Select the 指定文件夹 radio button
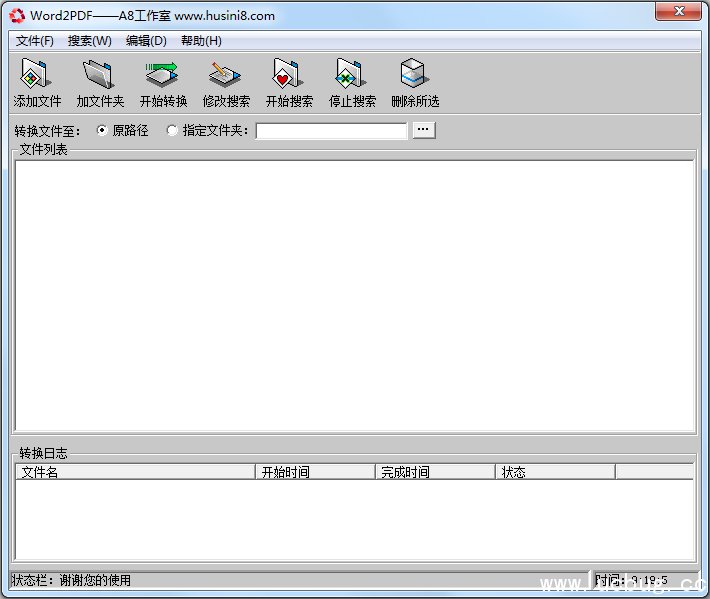 click(172, 130)
